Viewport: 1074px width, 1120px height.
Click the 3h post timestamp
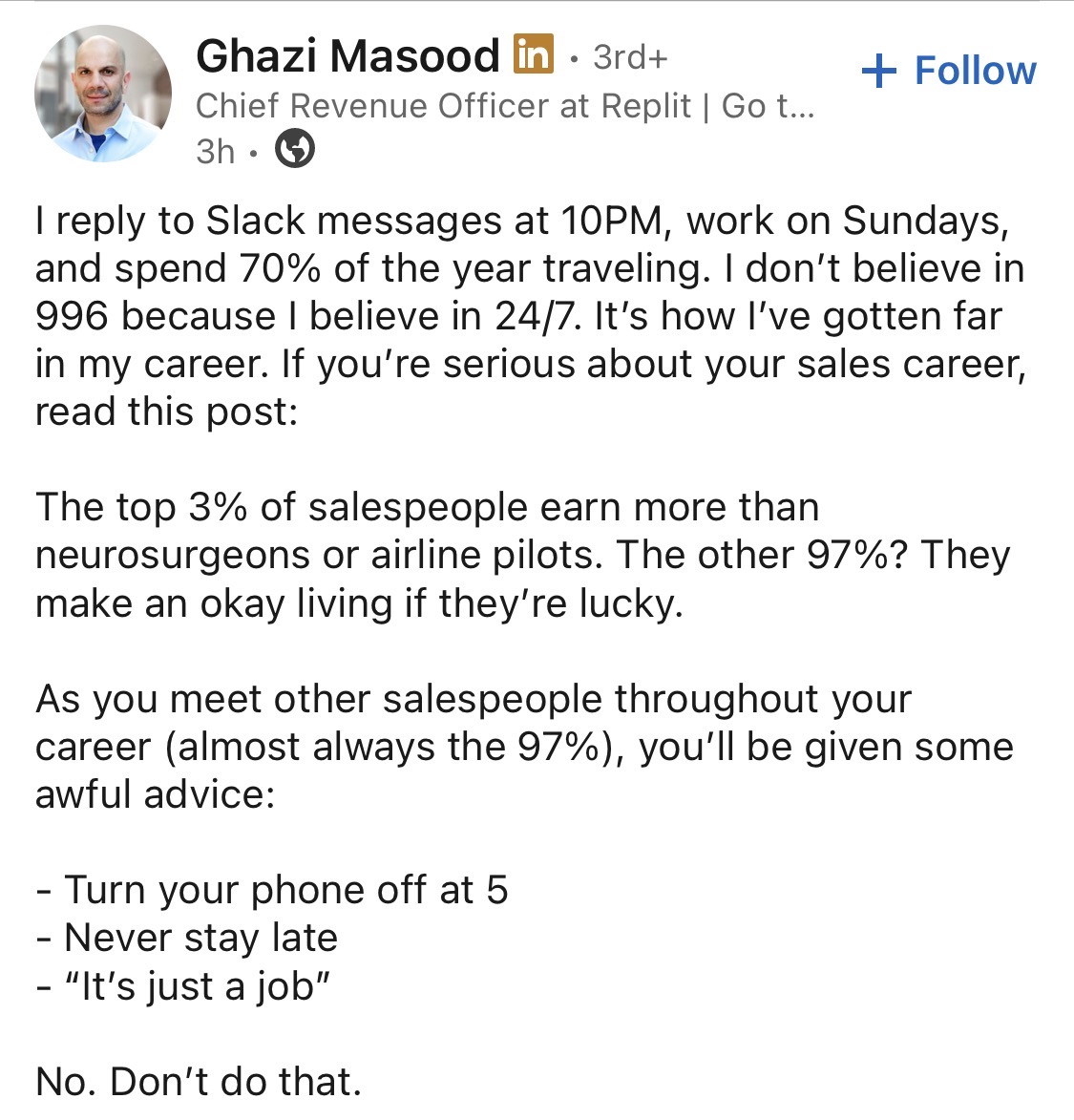[216, 152]
